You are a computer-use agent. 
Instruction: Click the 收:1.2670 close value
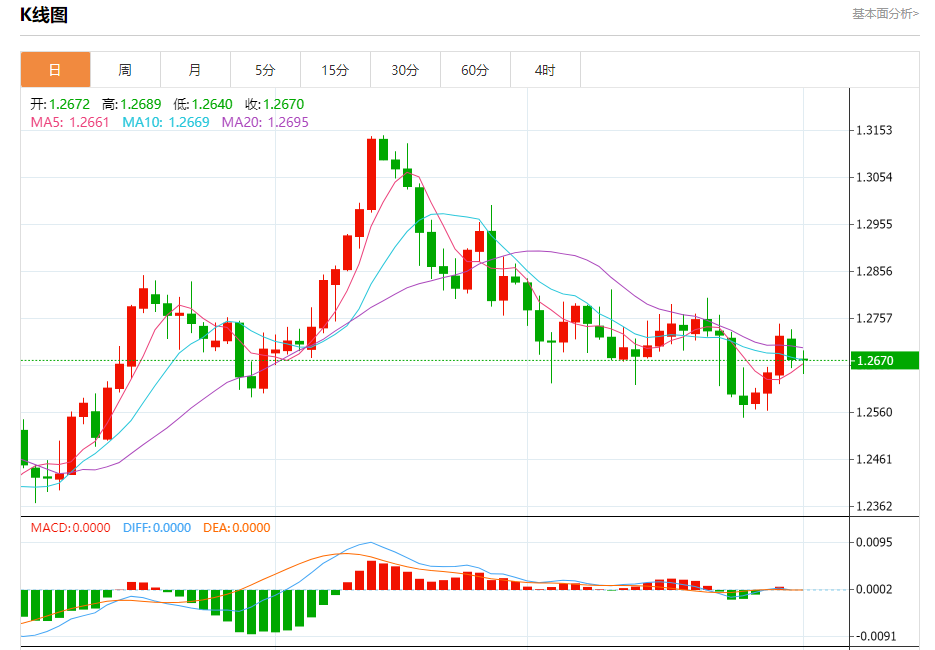274,104
